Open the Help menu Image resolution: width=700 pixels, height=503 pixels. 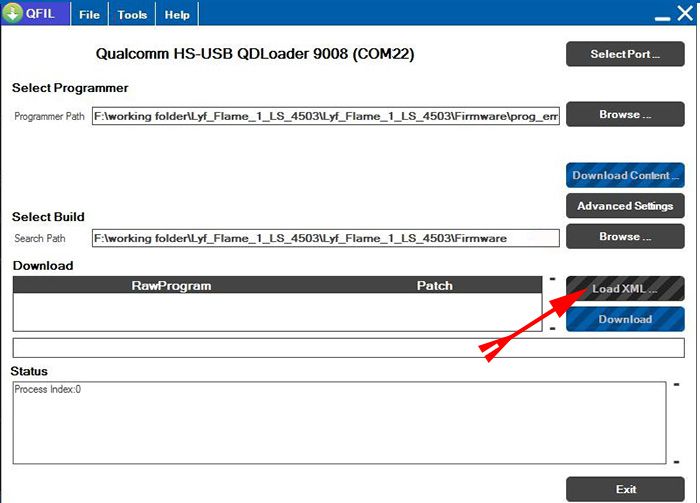coord(177,15)
